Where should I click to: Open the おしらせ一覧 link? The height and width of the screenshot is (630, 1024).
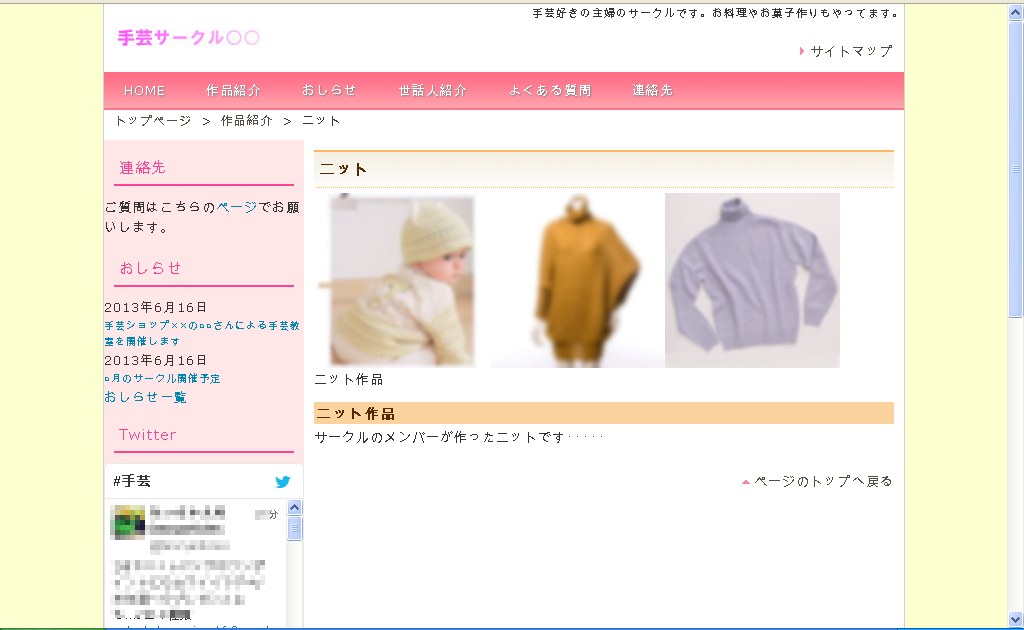145,397
